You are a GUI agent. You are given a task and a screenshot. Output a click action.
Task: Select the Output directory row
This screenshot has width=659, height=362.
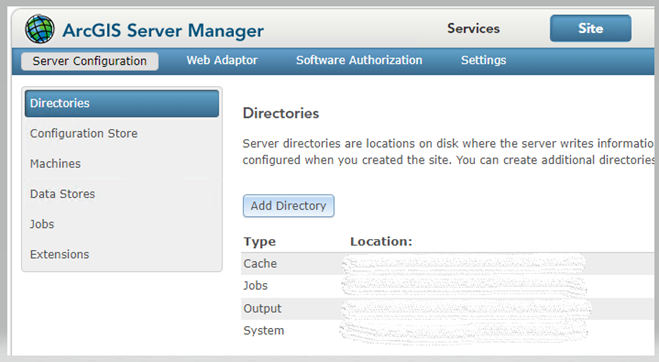coord(448,309)
